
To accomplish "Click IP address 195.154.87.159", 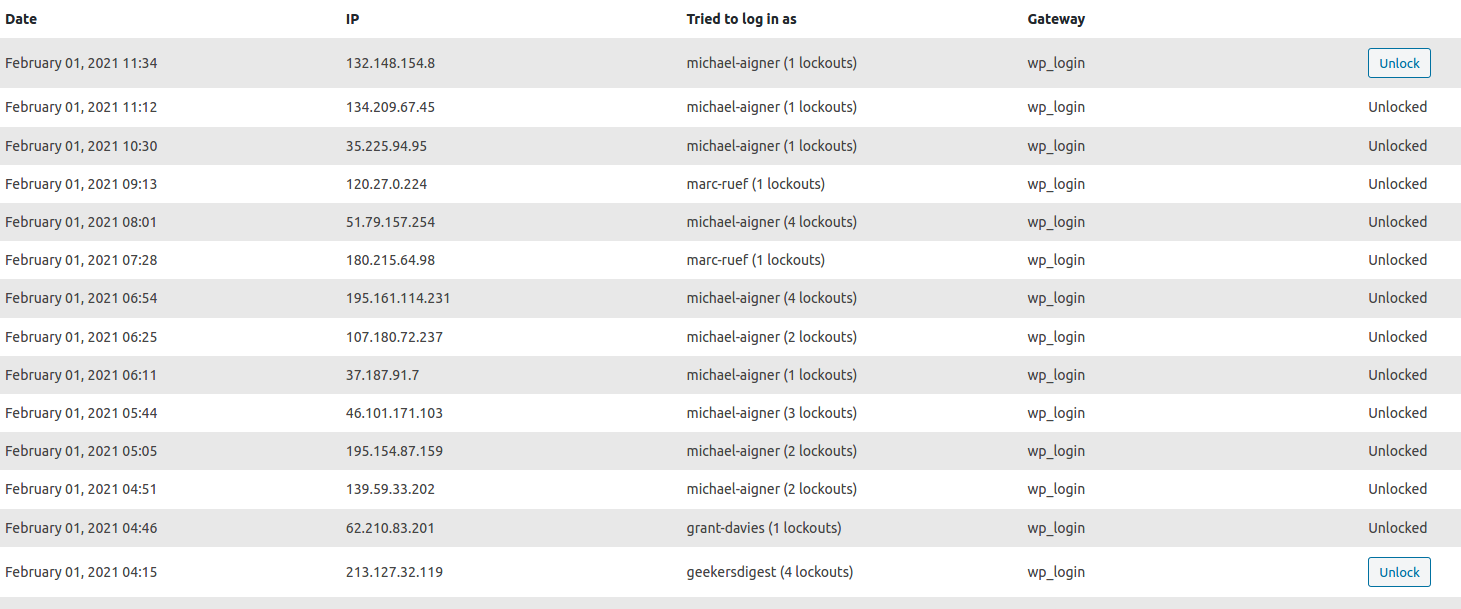I will point(394,451).
